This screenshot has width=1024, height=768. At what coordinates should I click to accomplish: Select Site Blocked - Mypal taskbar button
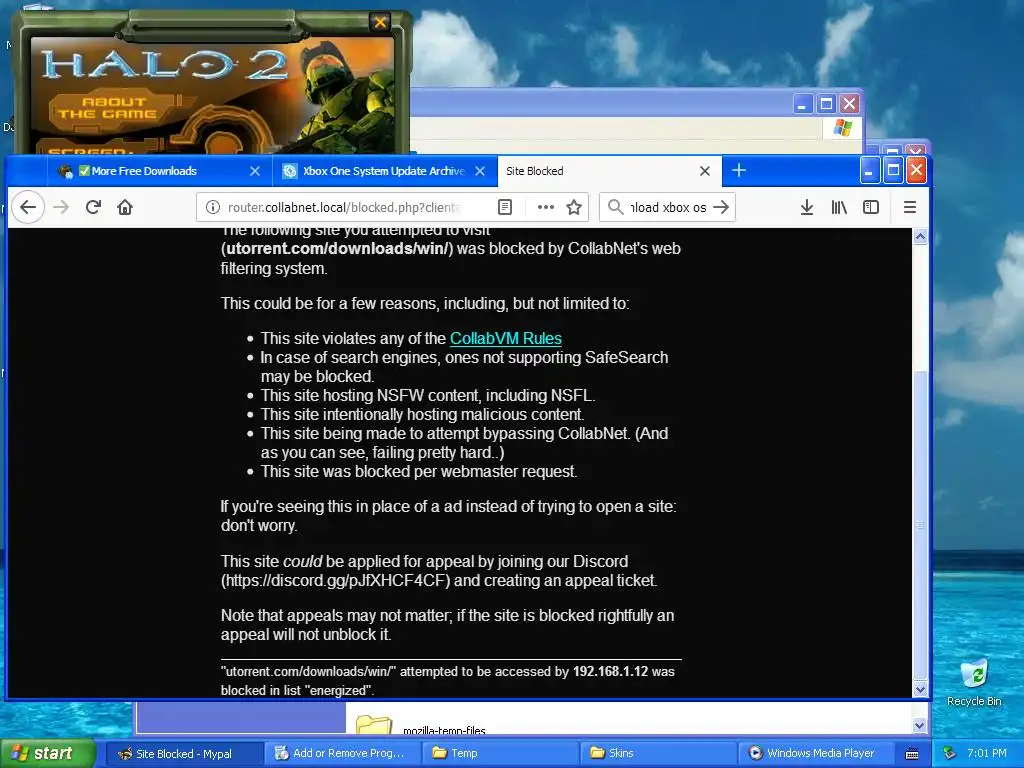click(x=184, y=754)
